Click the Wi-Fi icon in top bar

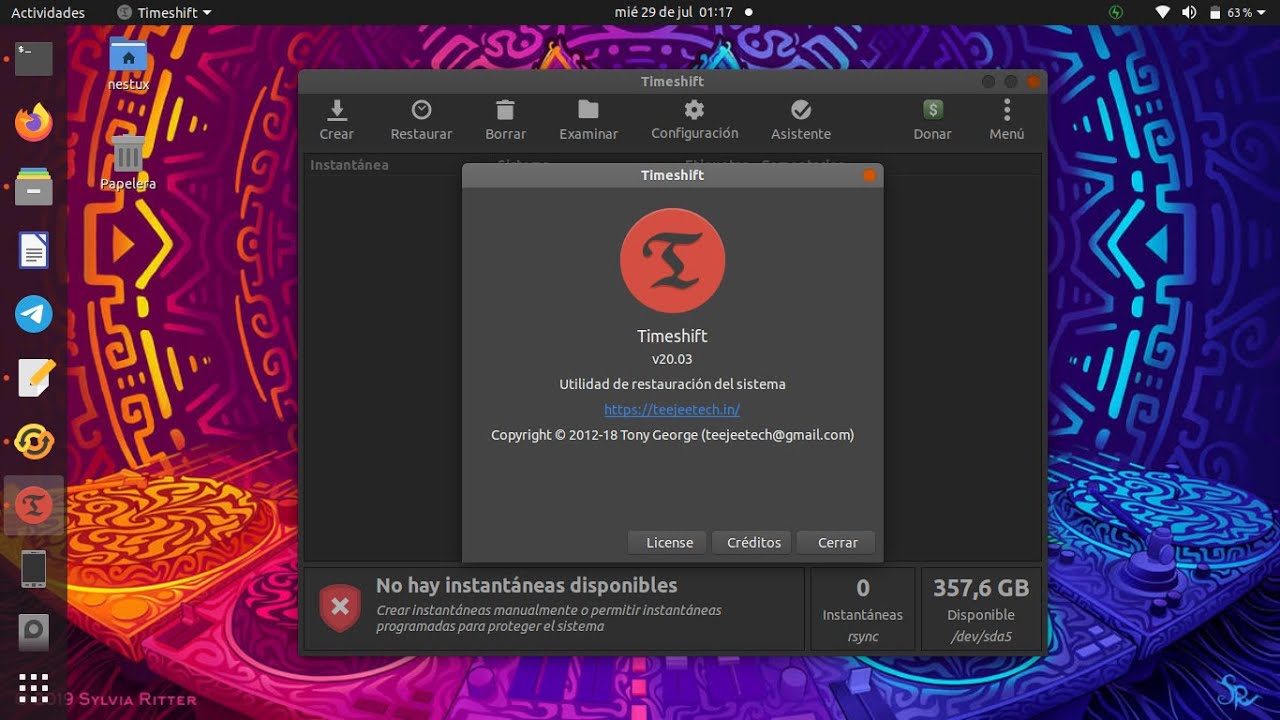tap(1162, 13)
